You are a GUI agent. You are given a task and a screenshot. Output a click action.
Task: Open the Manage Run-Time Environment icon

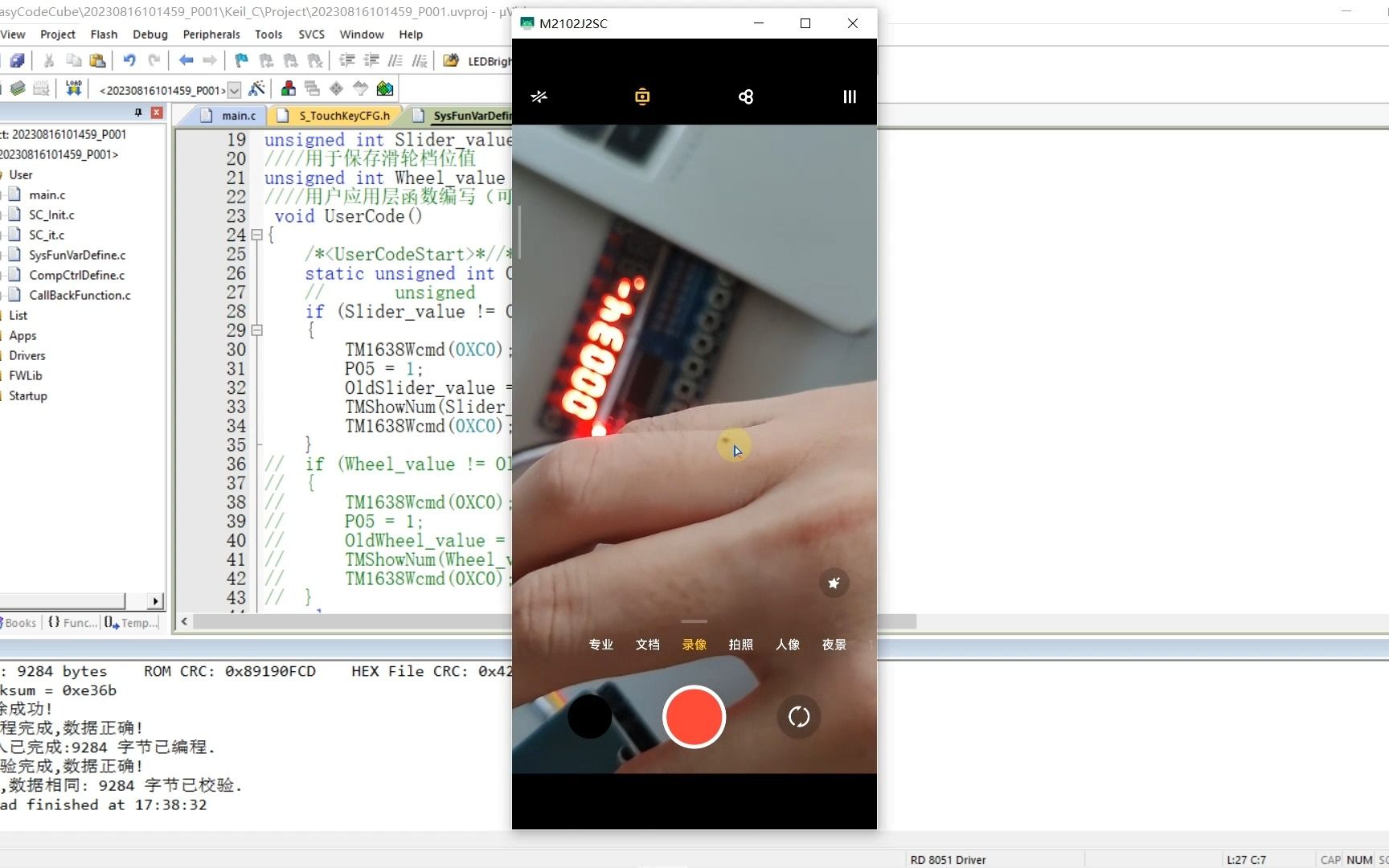(x=337, y=88)
